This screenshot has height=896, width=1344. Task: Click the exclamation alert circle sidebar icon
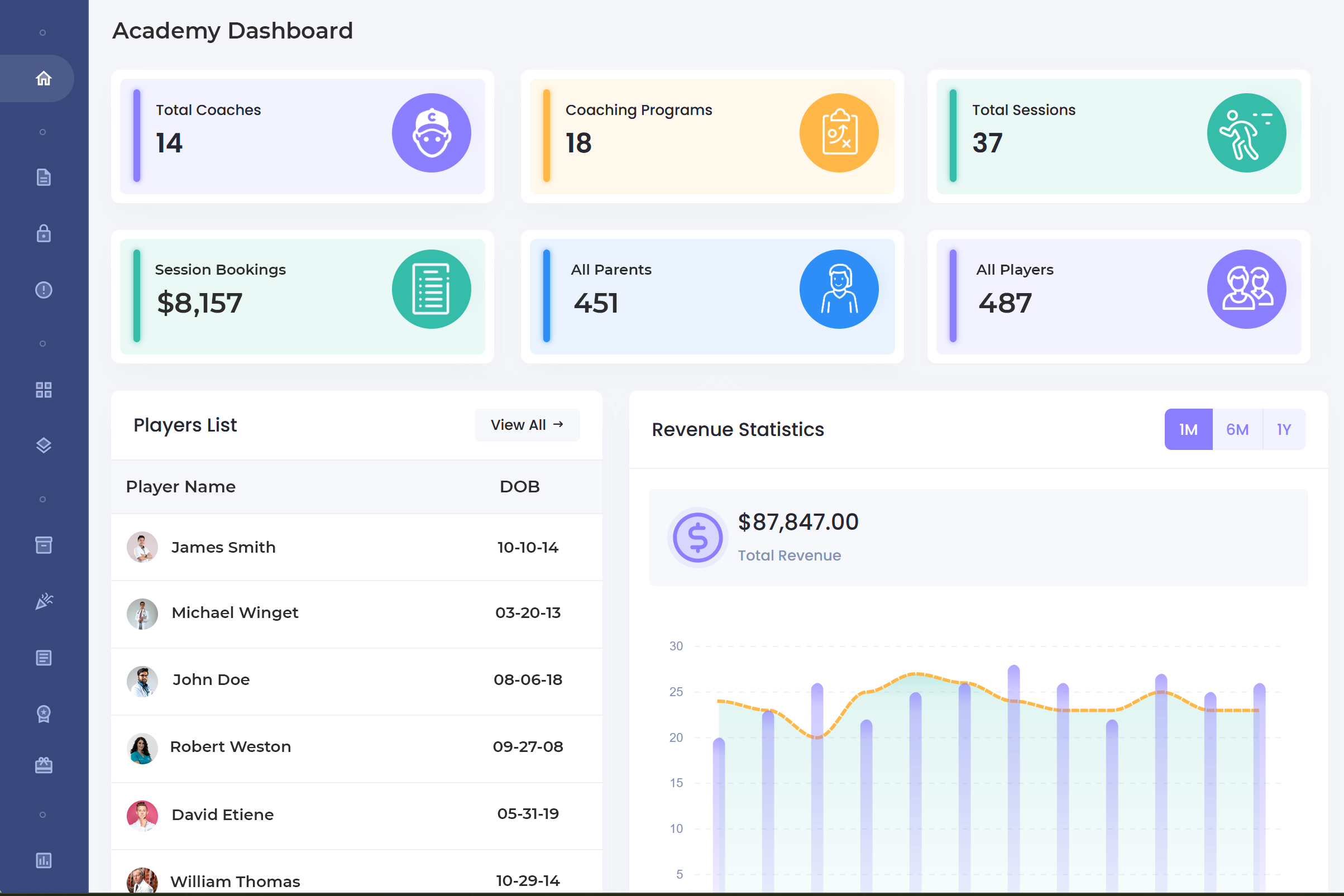click(44, 290)
